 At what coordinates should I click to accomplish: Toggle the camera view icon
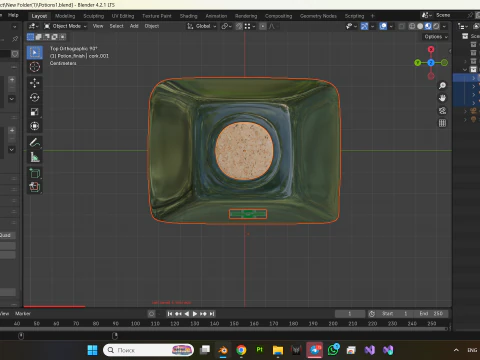[x=442, y=111]
